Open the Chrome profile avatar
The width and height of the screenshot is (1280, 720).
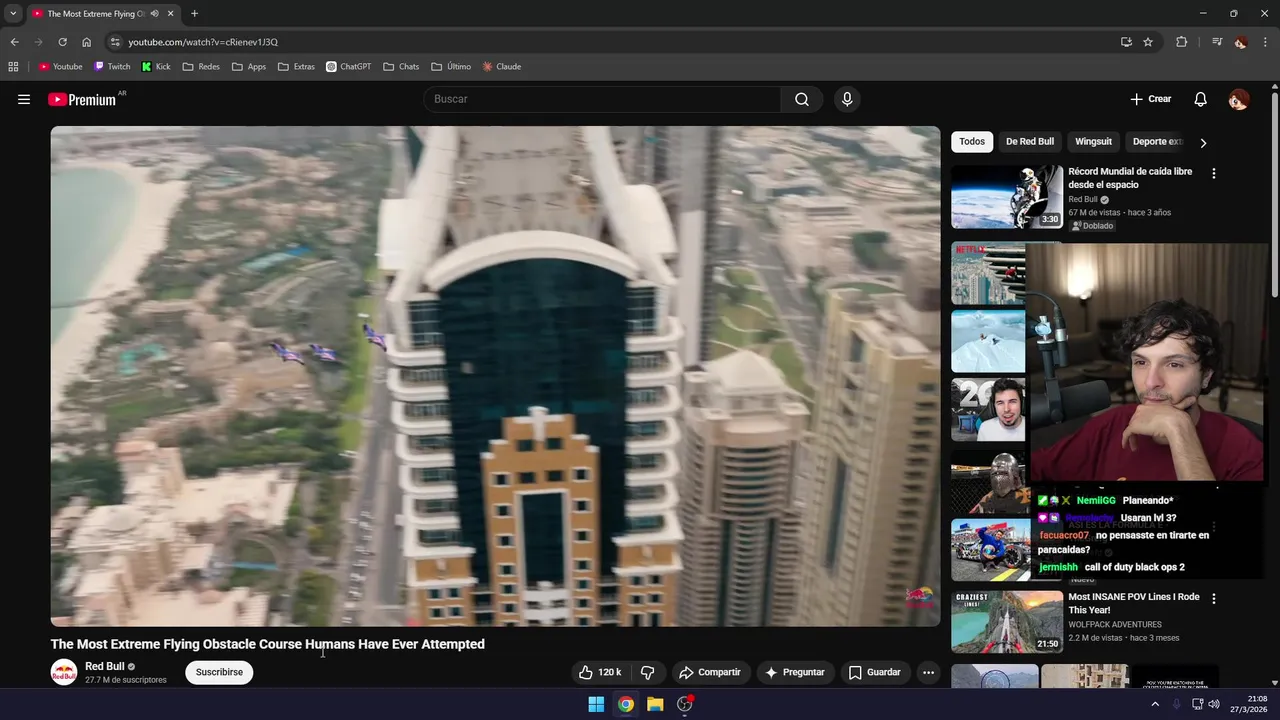1241,42
